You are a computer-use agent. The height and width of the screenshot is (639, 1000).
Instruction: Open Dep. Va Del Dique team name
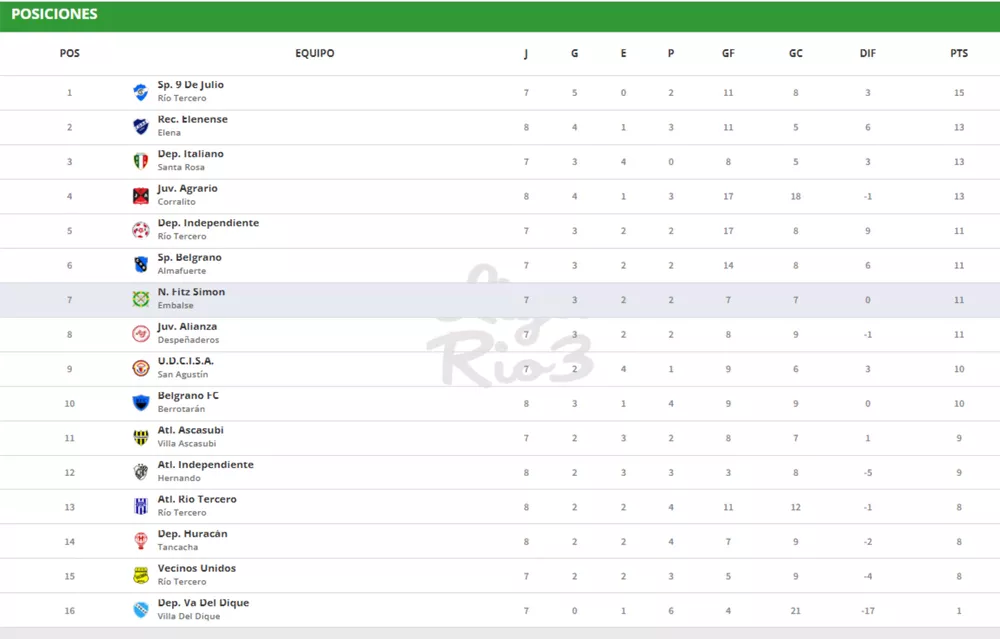[203, 603]
